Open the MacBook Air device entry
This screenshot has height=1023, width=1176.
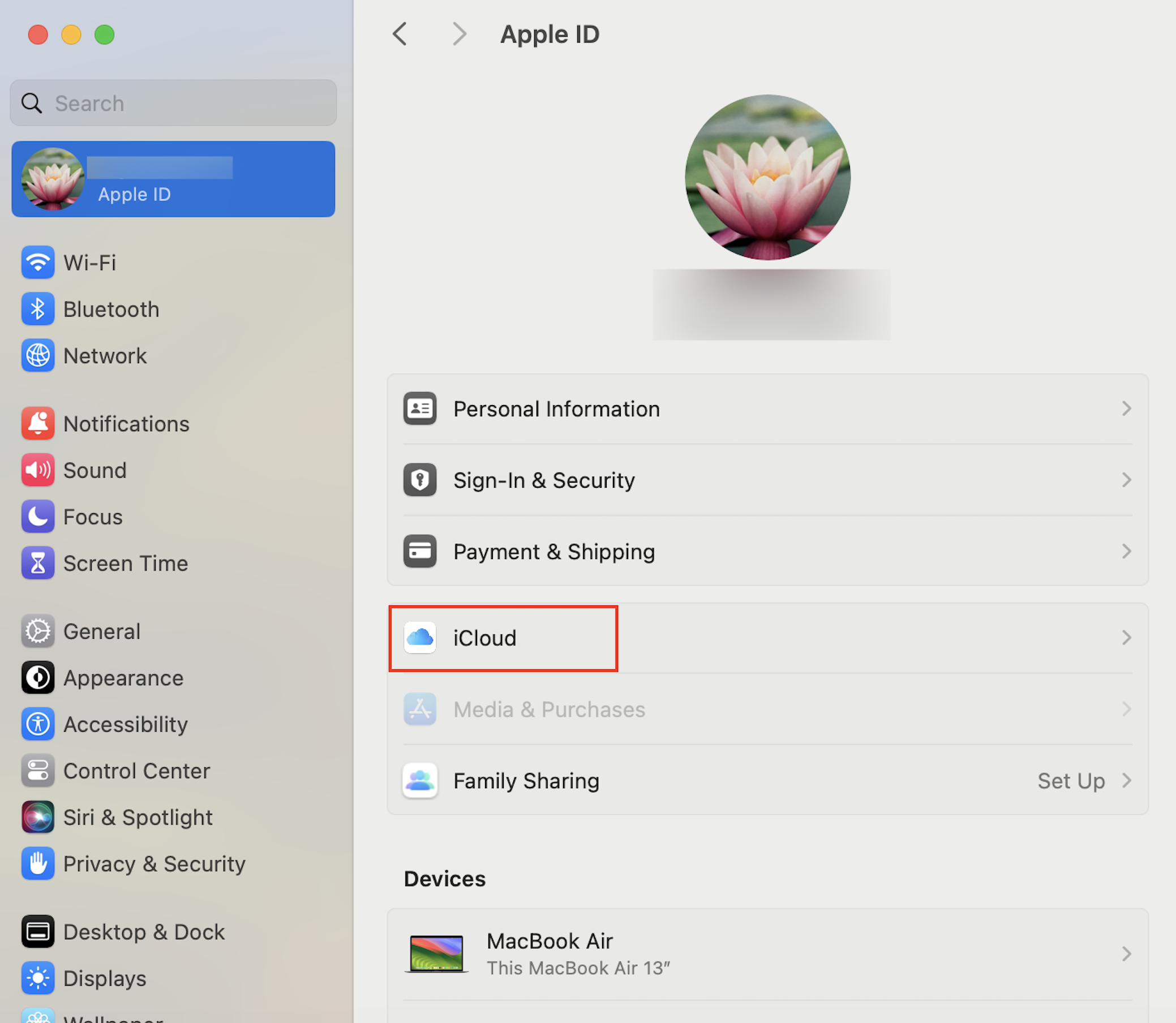click(767, 954)
